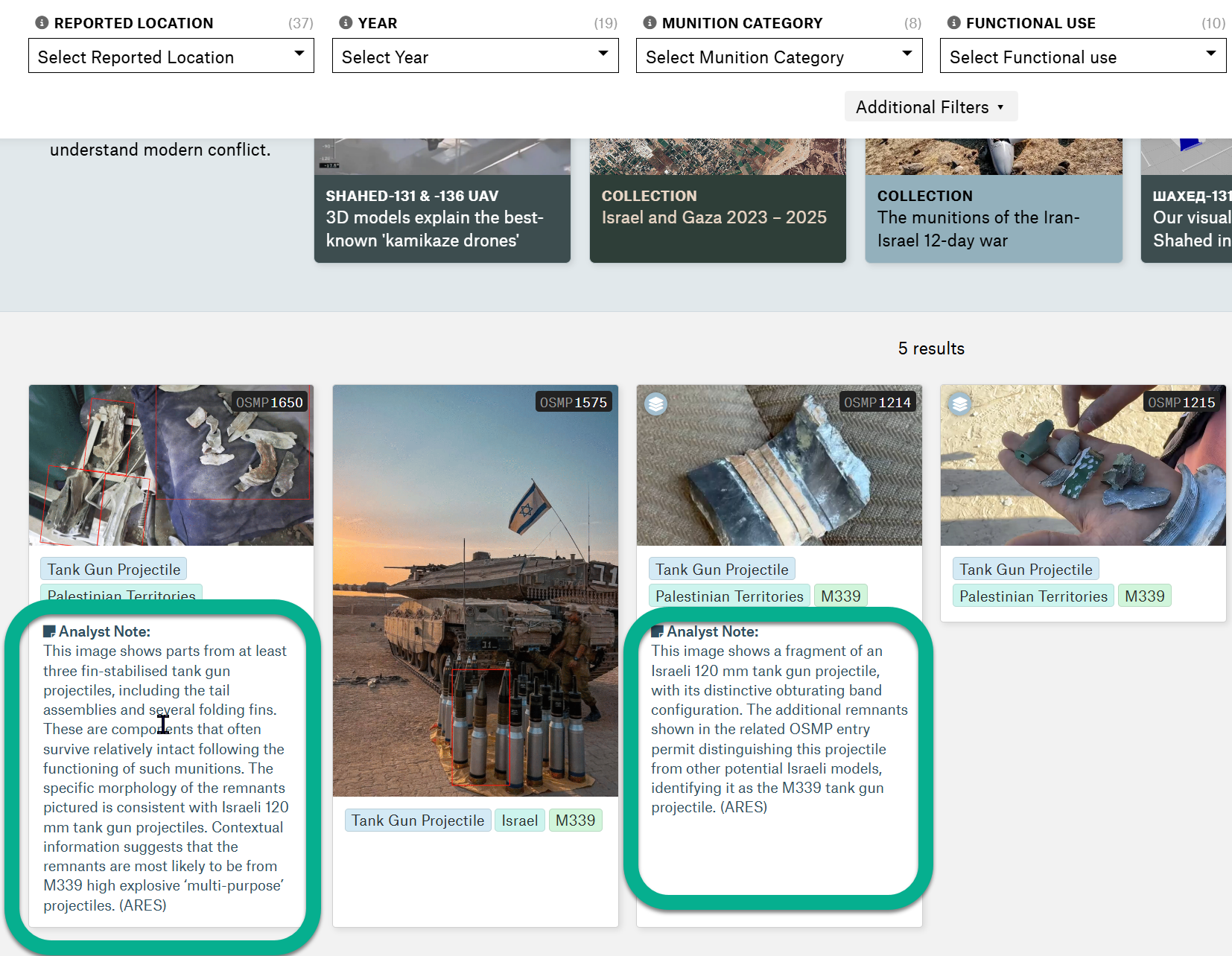Click the info icon beside Reported Location

(x=42, y=23)
